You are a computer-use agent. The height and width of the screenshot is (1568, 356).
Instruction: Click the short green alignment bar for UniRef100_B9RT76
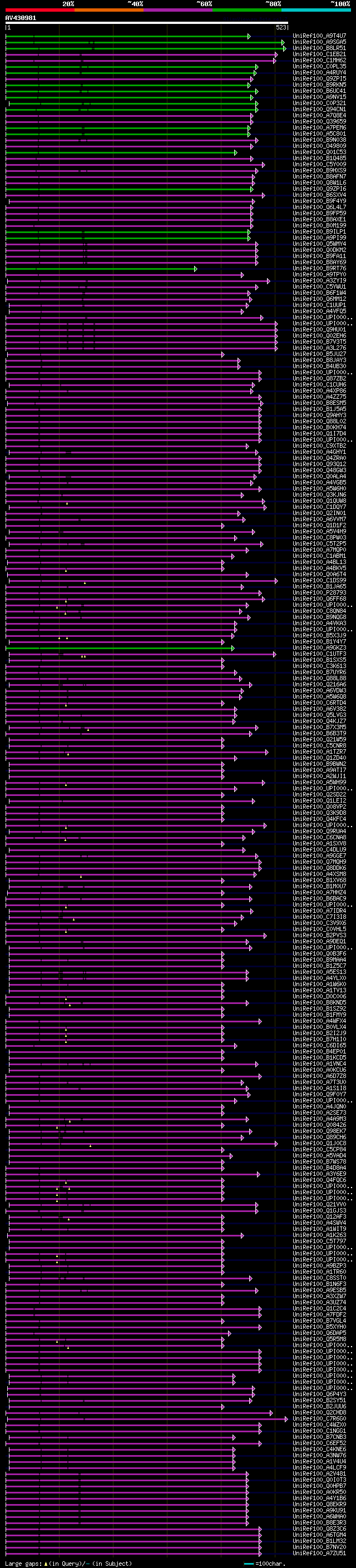(101, 269)
